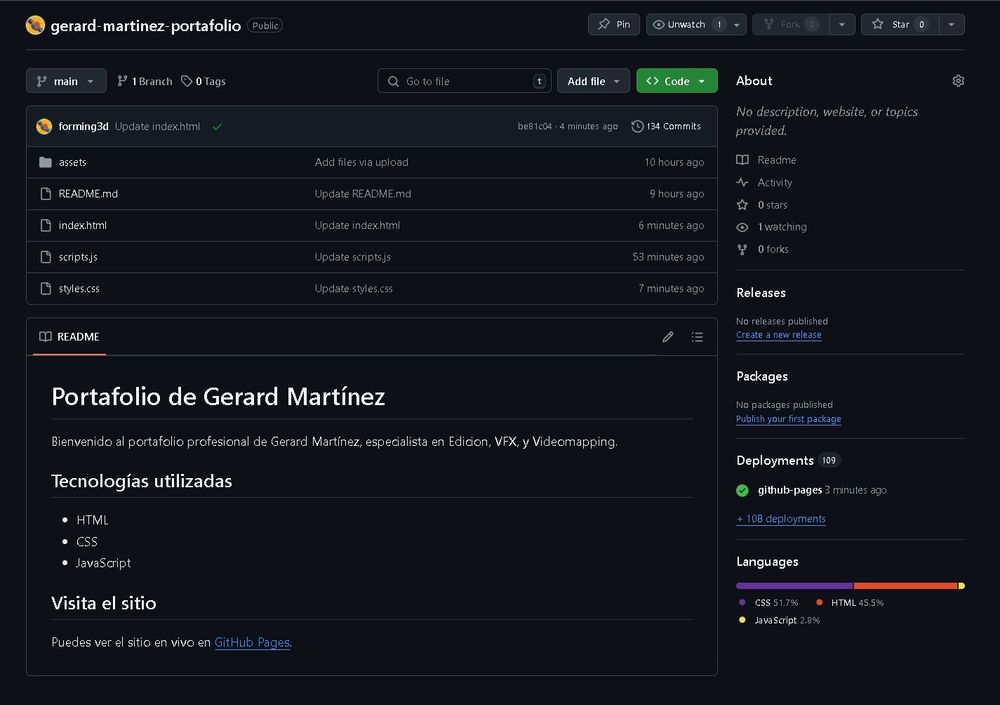Screen dimensions: 1000x705
Task: View the 1 Branch link
Action: pyautogui.click(x=145, y=81)
